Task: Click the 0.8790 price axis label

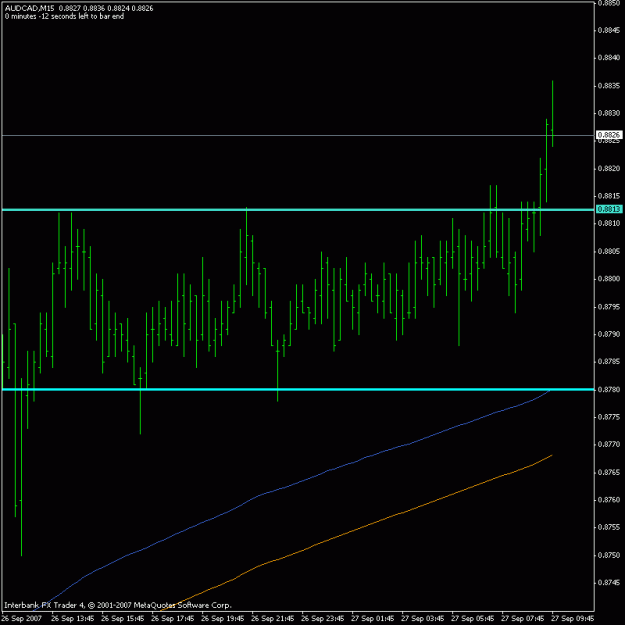Action: pos(609,334)
